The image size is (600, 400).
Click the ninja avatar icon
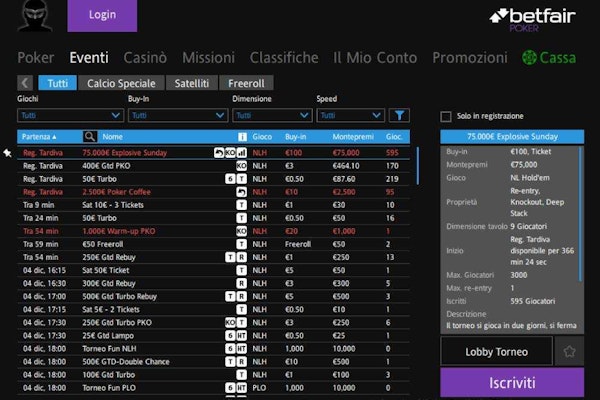35,15
